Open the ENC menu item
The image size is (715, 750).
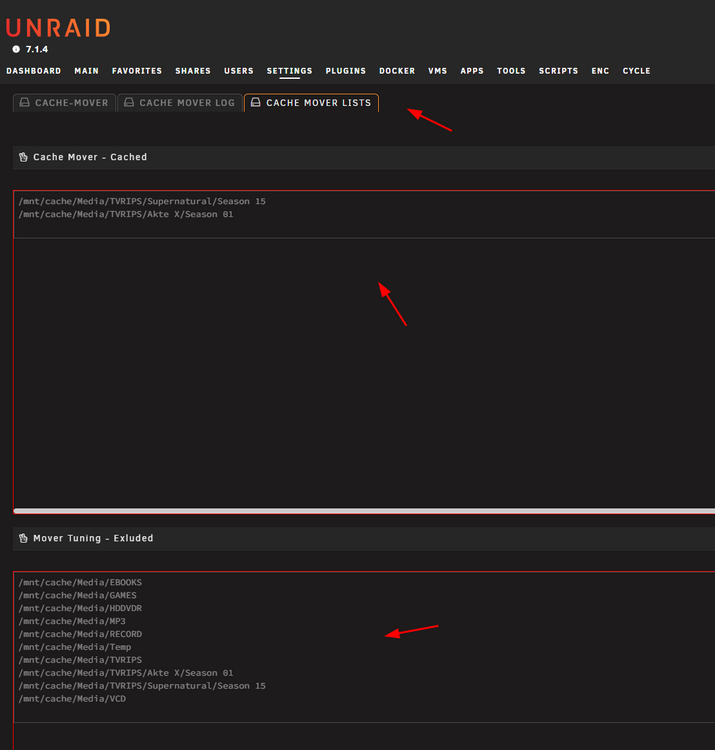(x=600, y=71)
